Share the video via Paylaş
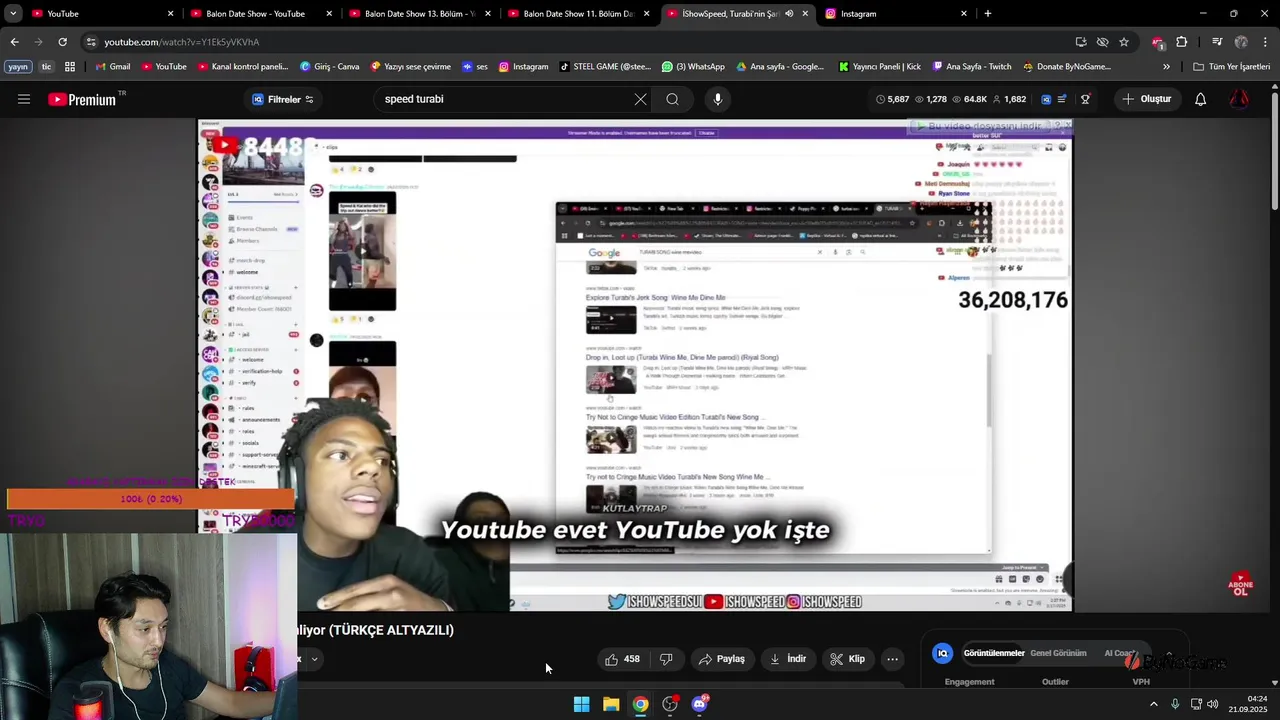1280x720 pixels. click(x=722, y=659)
